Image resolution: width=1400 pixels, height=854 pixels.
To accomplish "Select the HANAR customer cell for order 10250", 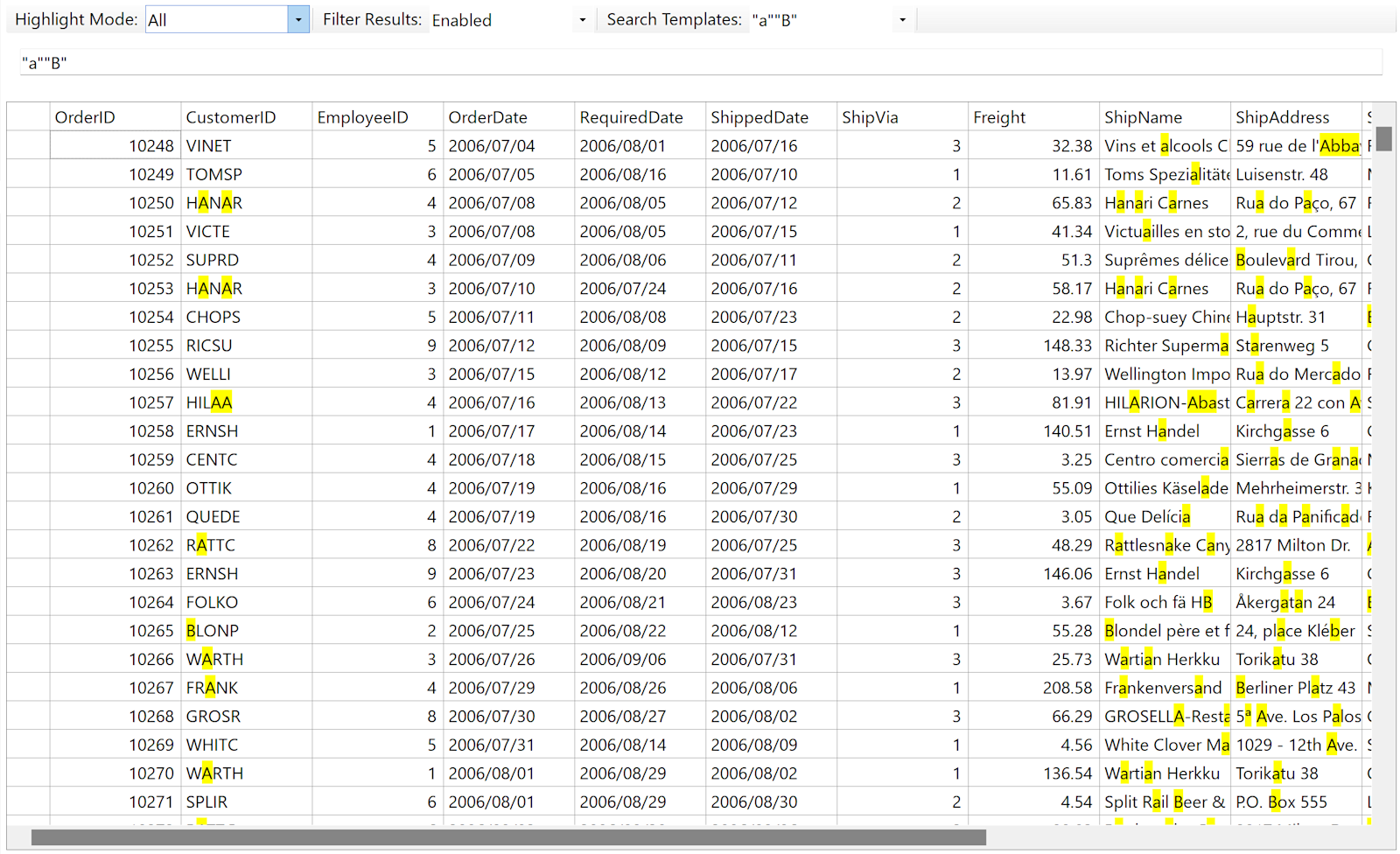I will click(247, 203).
